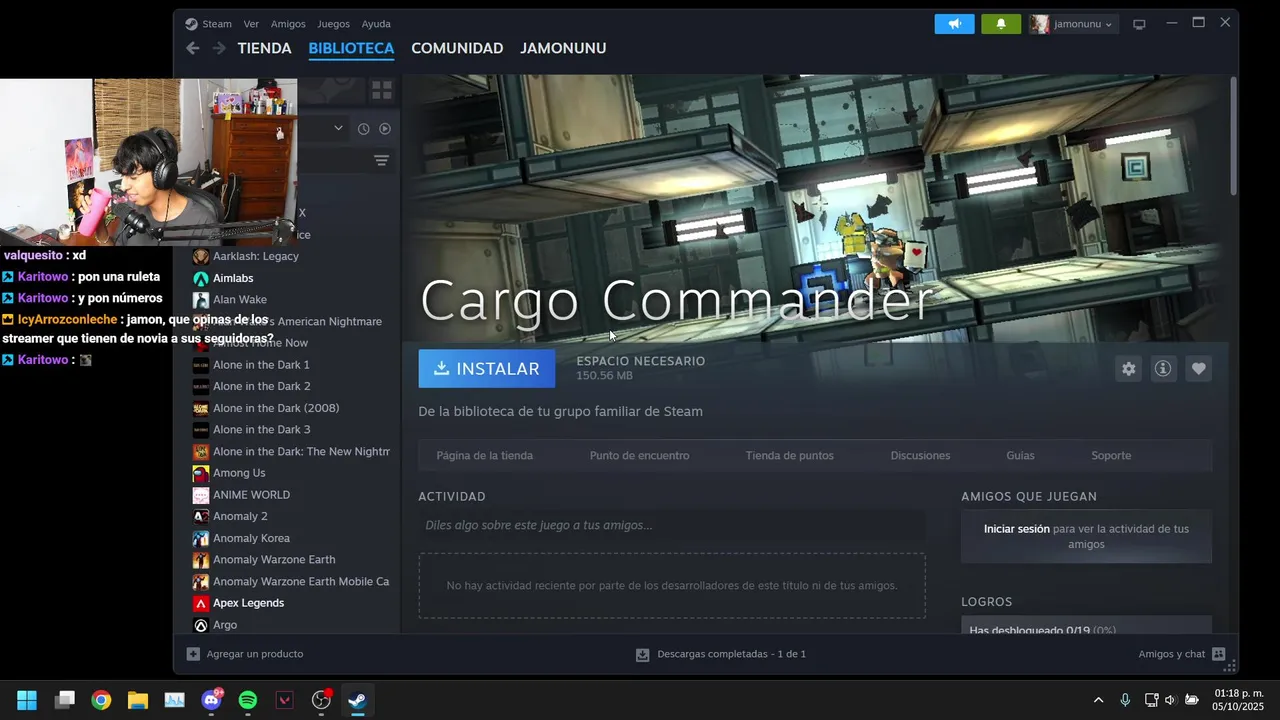Open the Steam menu
This screenshot has height=720, width=1280.
(216, 24)
